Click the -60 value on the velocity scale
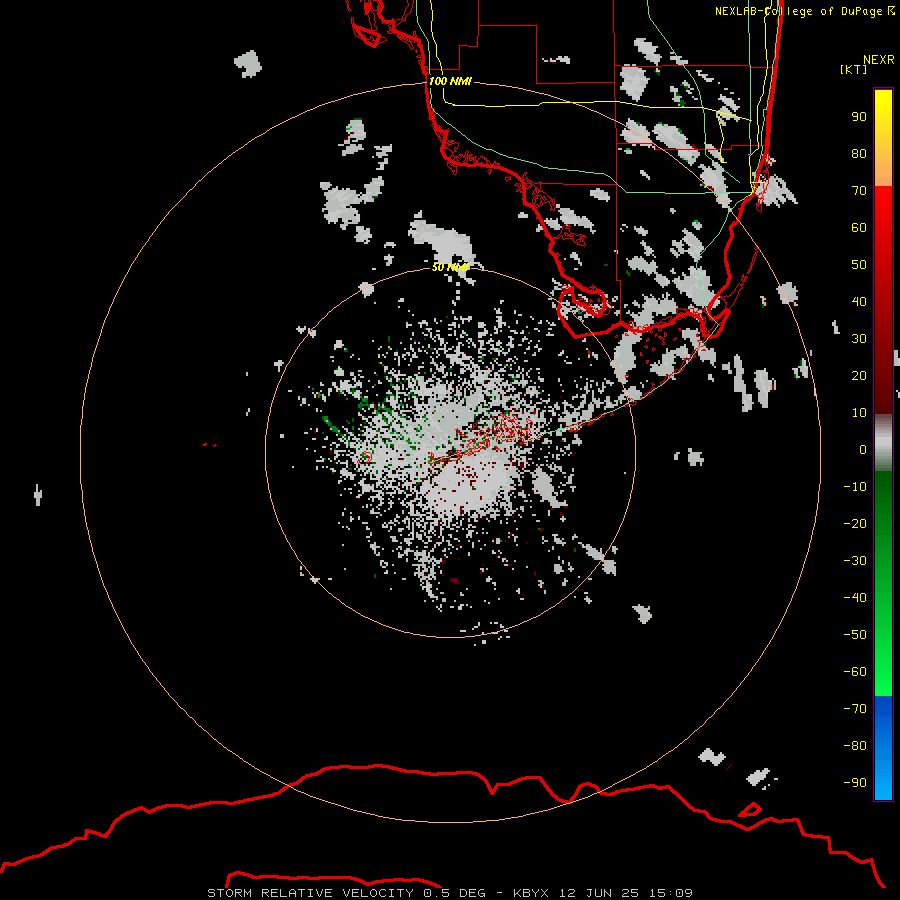This screenshot has width=900, height=900. pos(855,672)
